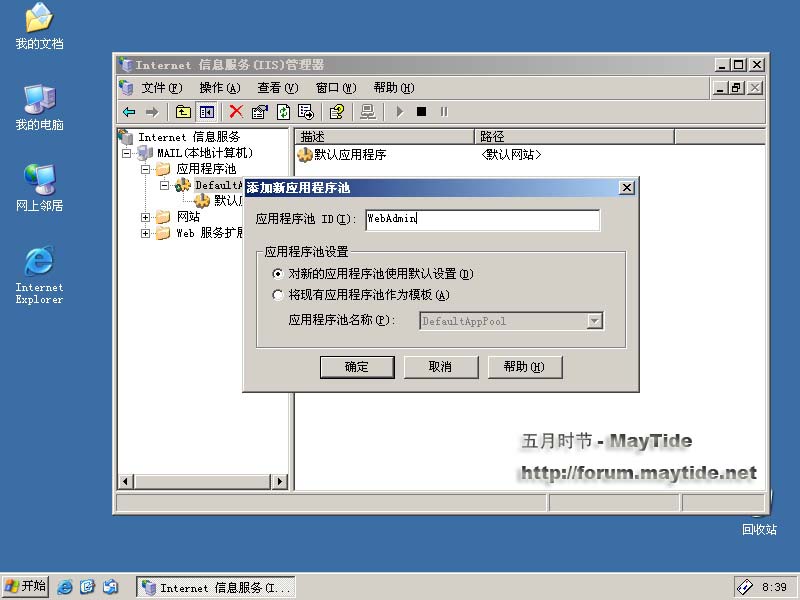The image size is (800, 600).
Task: Click the Back arrow toolbar icon
Action: [129, 112]
